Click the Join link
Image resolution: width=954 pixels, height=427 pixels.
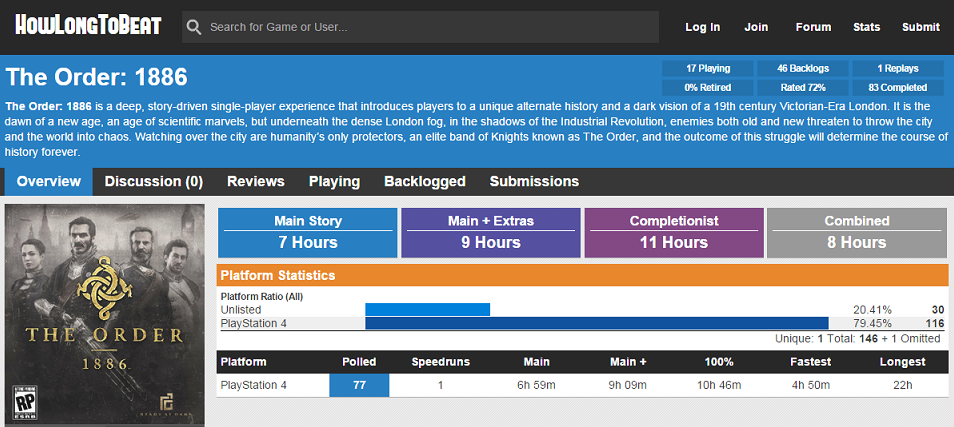click(756, 27)
